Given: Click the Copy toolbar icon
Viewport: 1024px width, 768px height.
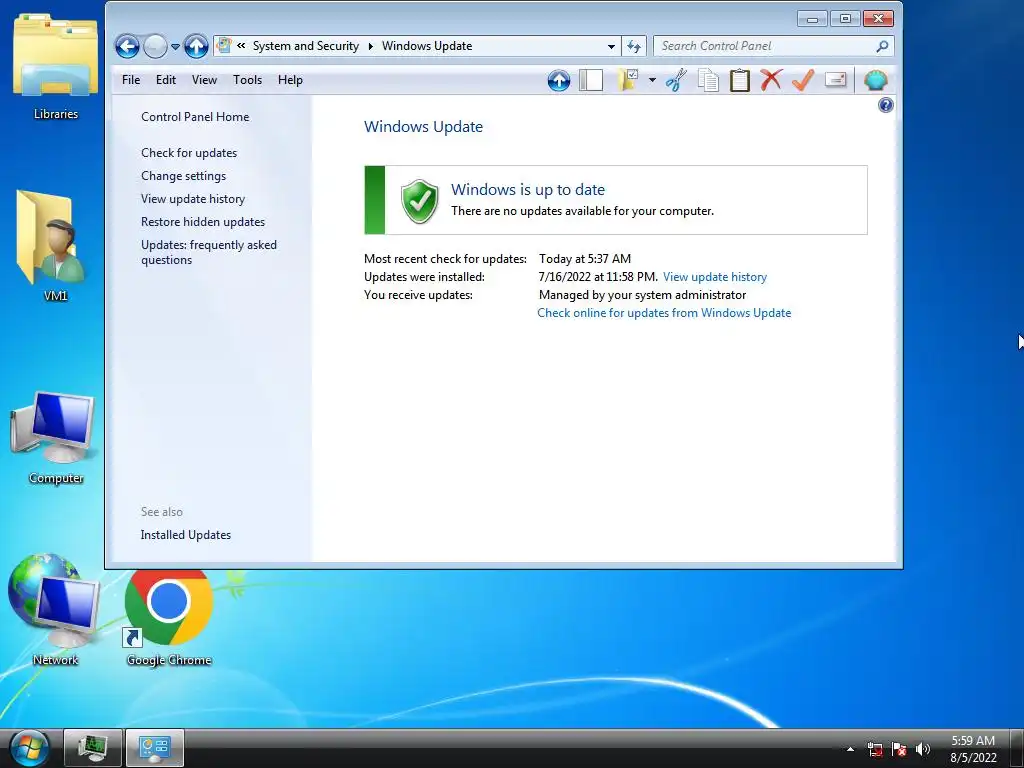Looking at the screenshot, I should tap(708, 80).
